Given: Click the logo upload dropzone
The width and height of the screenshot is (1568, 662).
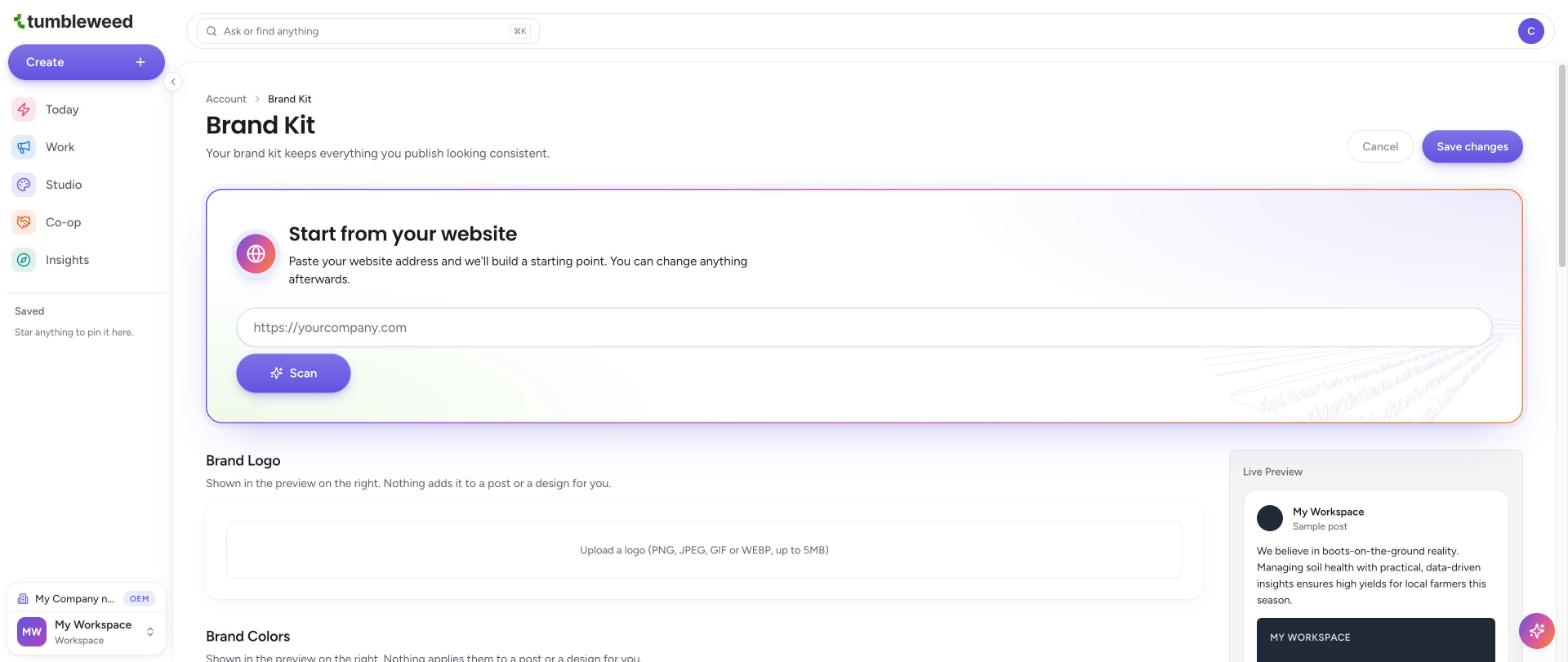Looking at the screenshot, I should [x=704, y=550].
